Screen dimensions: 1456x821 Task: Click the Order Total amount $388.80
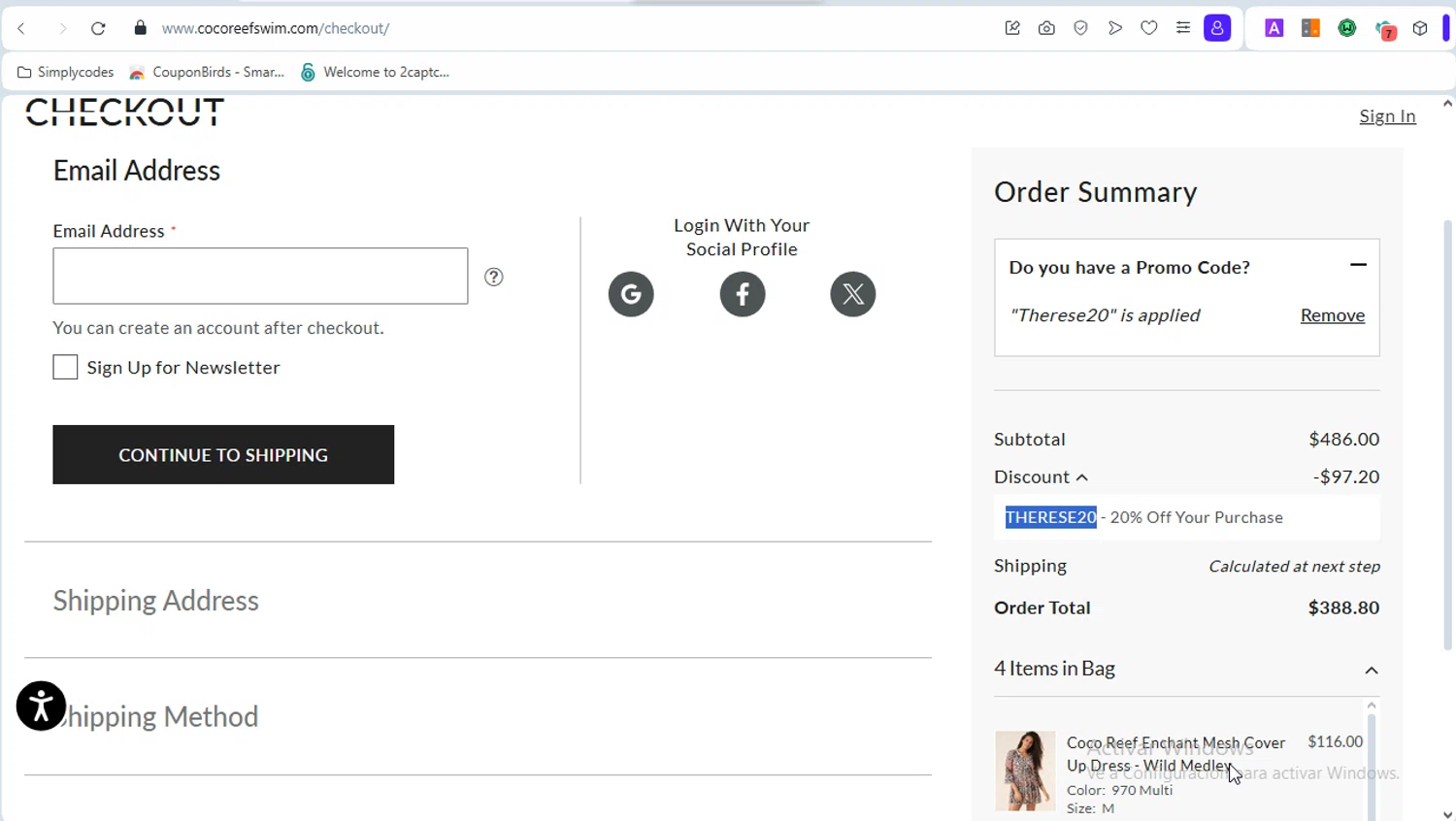pyautogui.click(x=1343, y=608)
